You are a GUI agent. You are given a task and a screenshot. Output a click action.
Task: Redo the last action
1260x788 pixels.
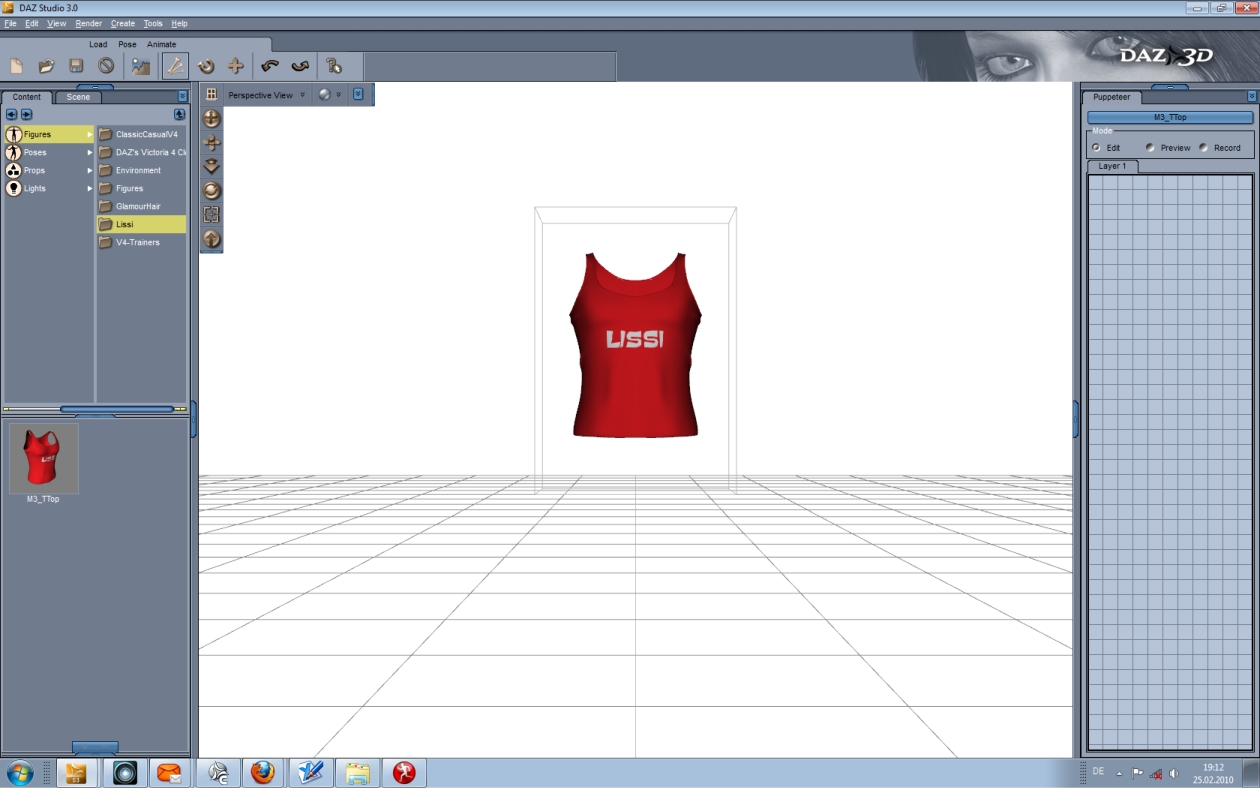point(300,66)
